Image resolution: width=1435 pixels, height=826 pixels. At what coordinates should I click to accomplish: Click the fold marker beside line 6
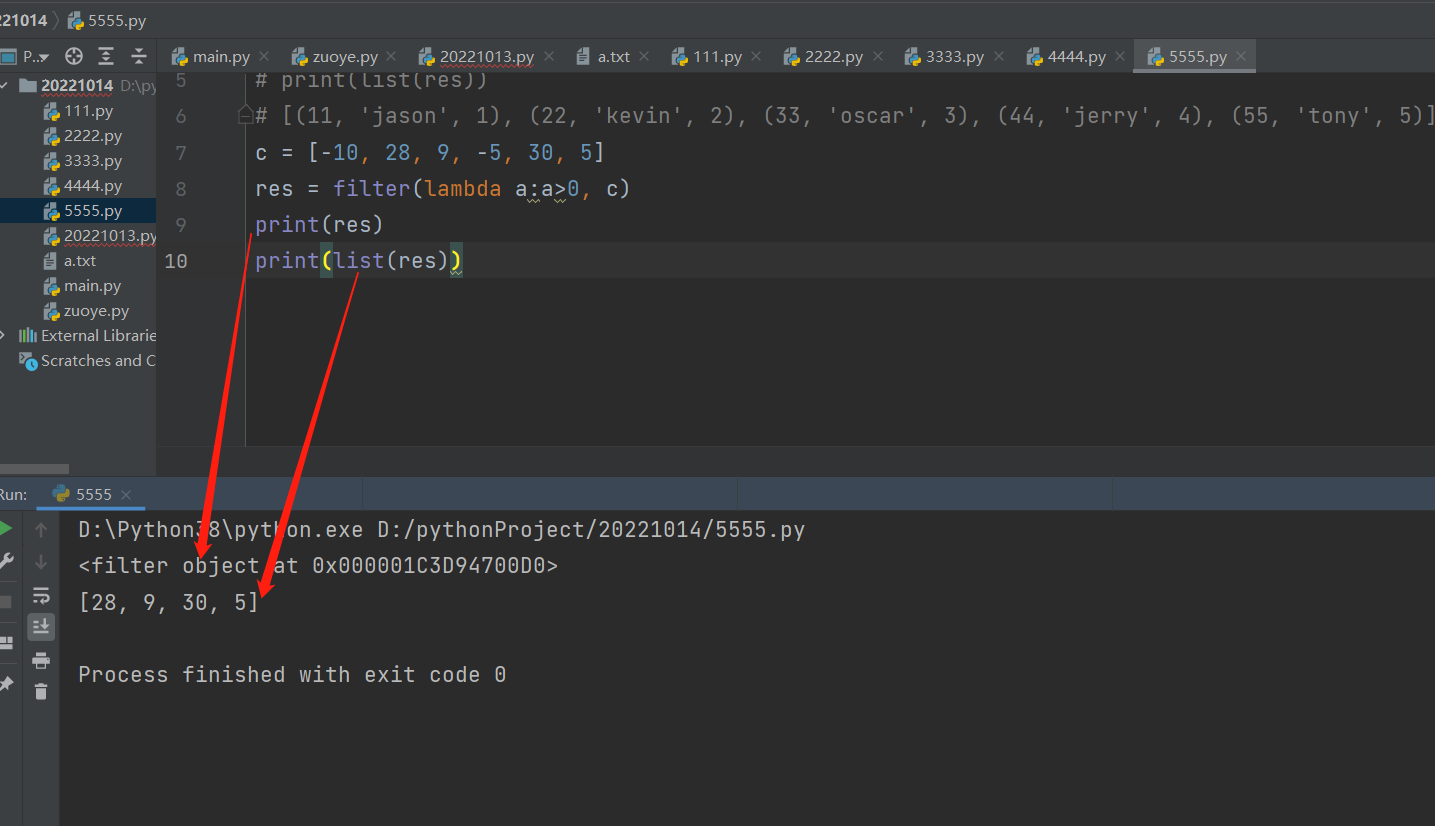click(245, 117)
